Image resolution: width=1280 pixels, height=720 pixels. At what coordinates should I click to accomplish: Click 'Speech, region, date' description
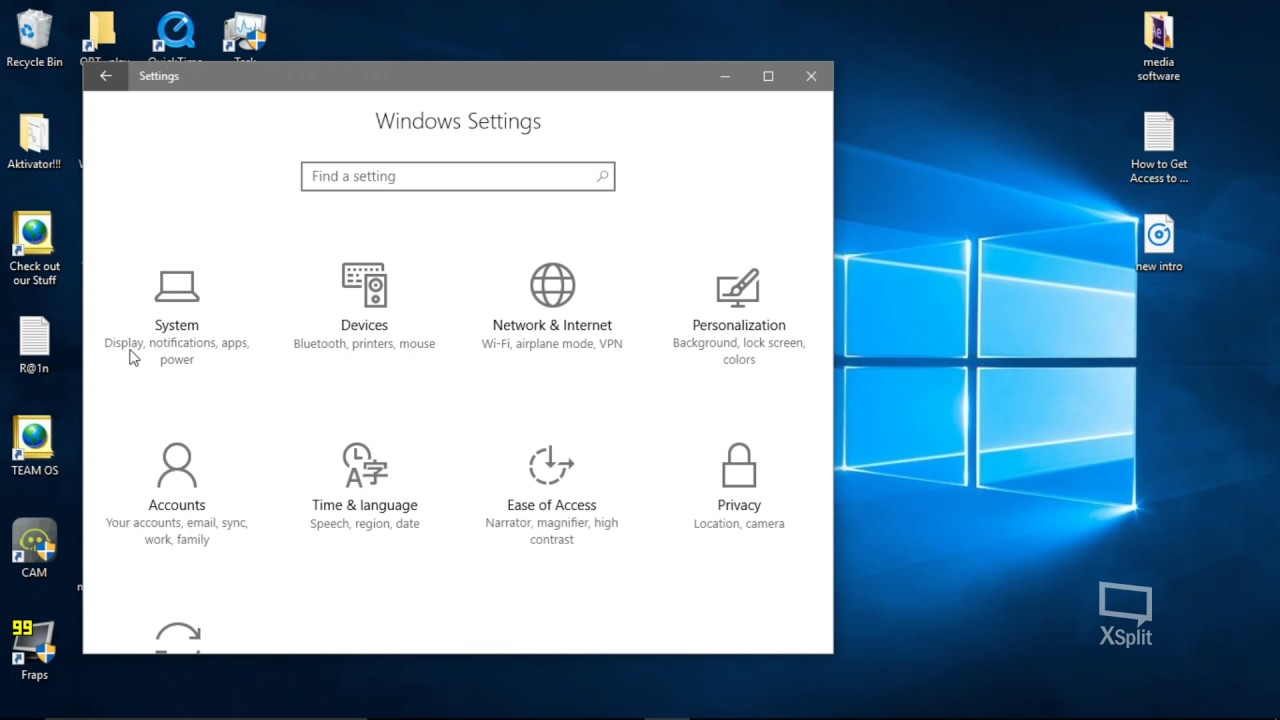365,524
